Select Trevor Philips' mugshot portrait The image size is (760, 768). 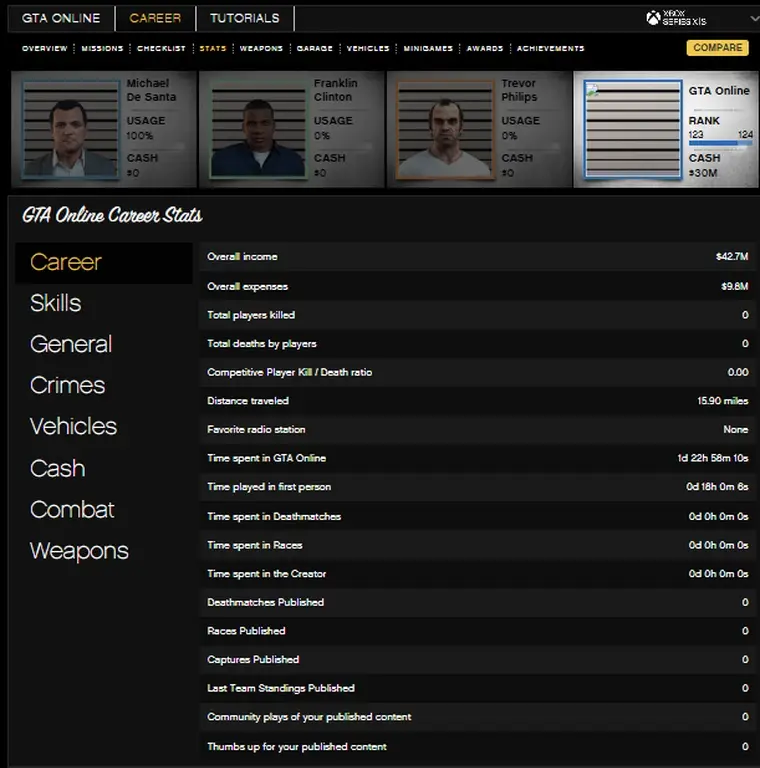[x=445, y=130]
